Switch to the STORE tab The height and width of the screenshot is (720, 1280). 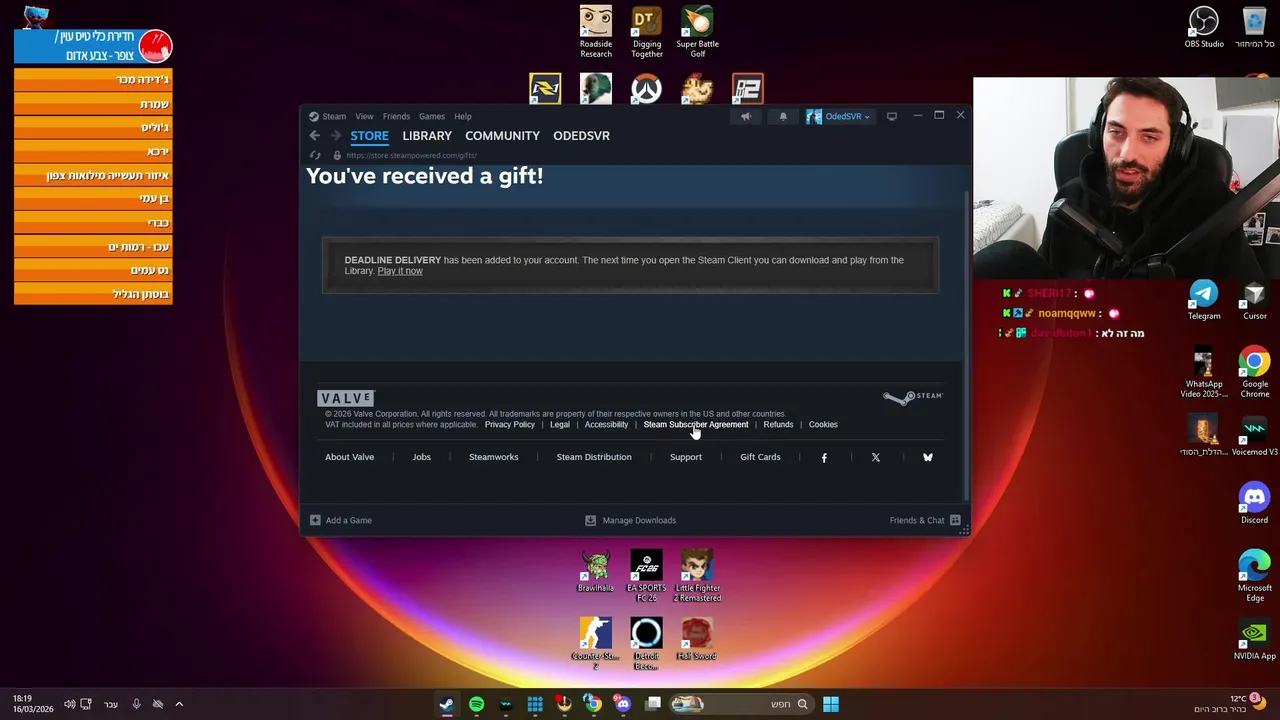369,135
